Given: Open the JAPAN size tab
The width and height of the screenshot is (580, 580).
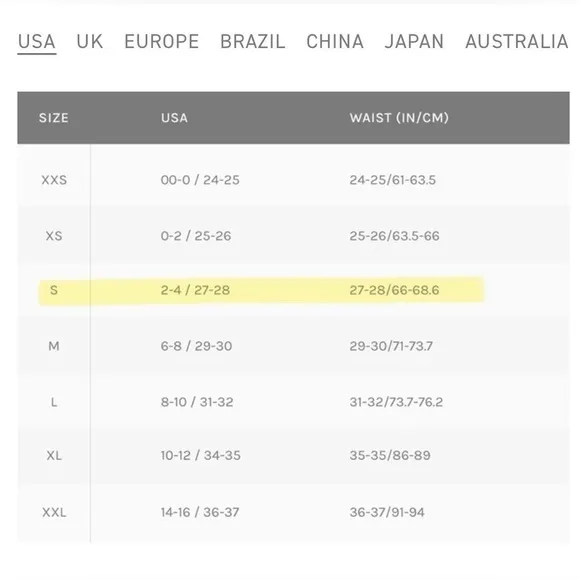Looking at the screenshot, I should click(x=414, y=41).
